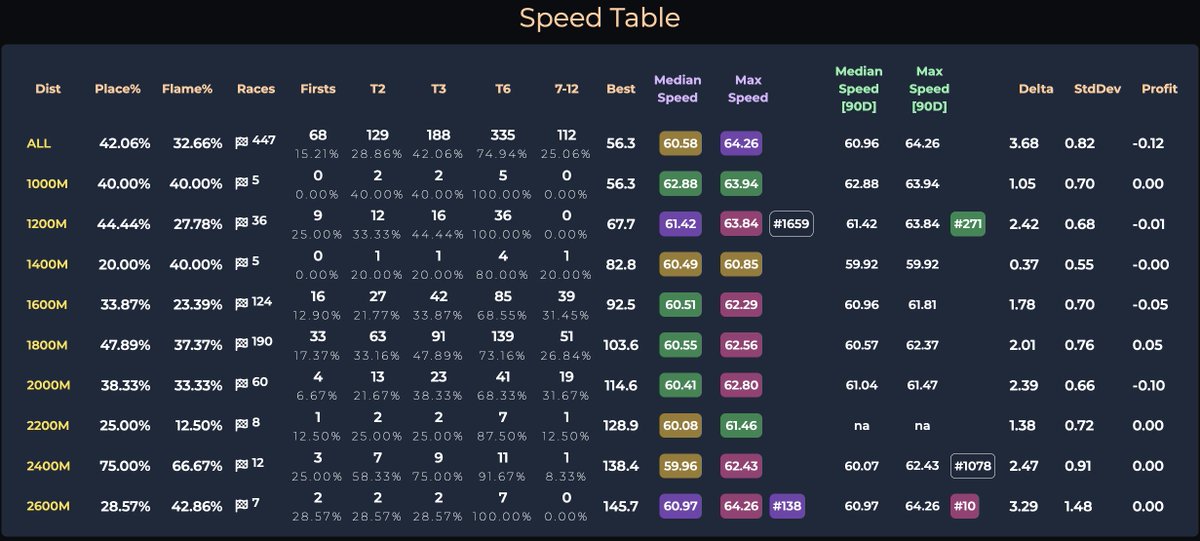1200x541 pixels.
Task: Click the 66.67% flame value
Action: click(196, 466)
